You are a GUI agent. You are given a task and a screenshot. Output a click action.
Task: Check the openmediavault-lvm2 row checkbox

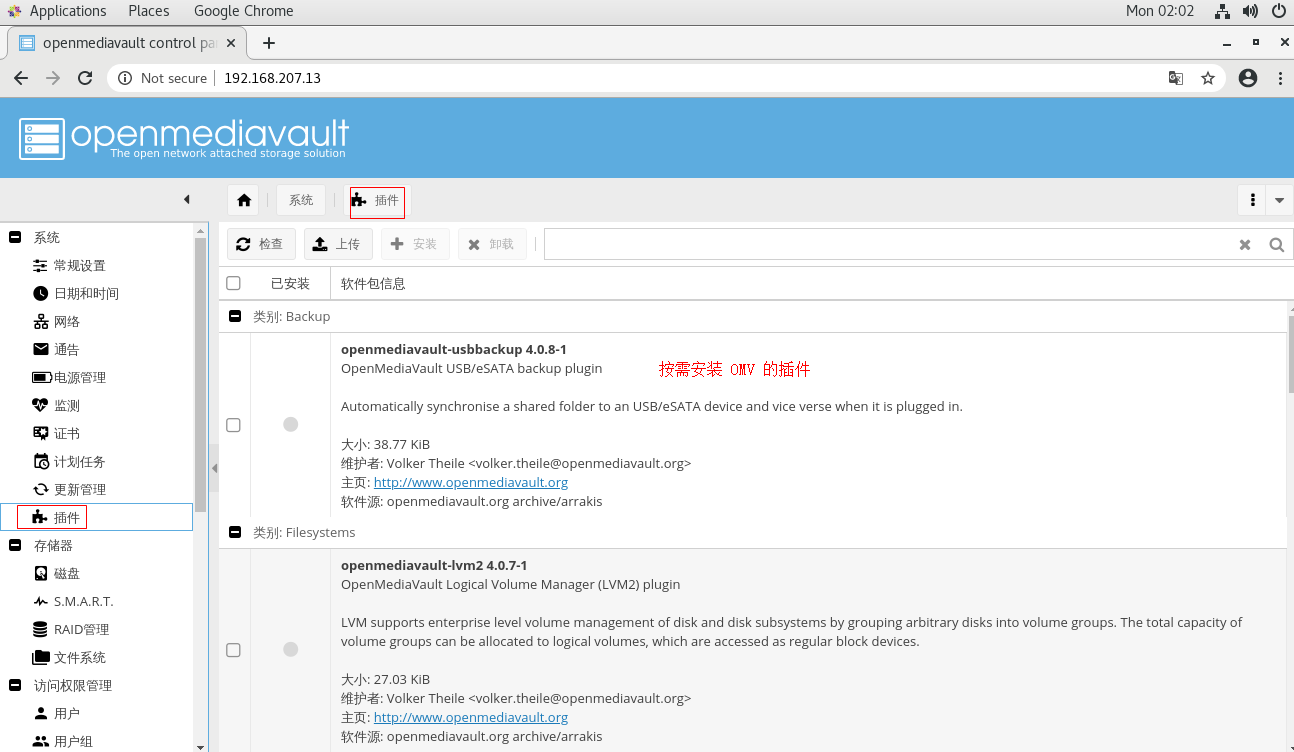pyautogui.click(x=233, y=649)
